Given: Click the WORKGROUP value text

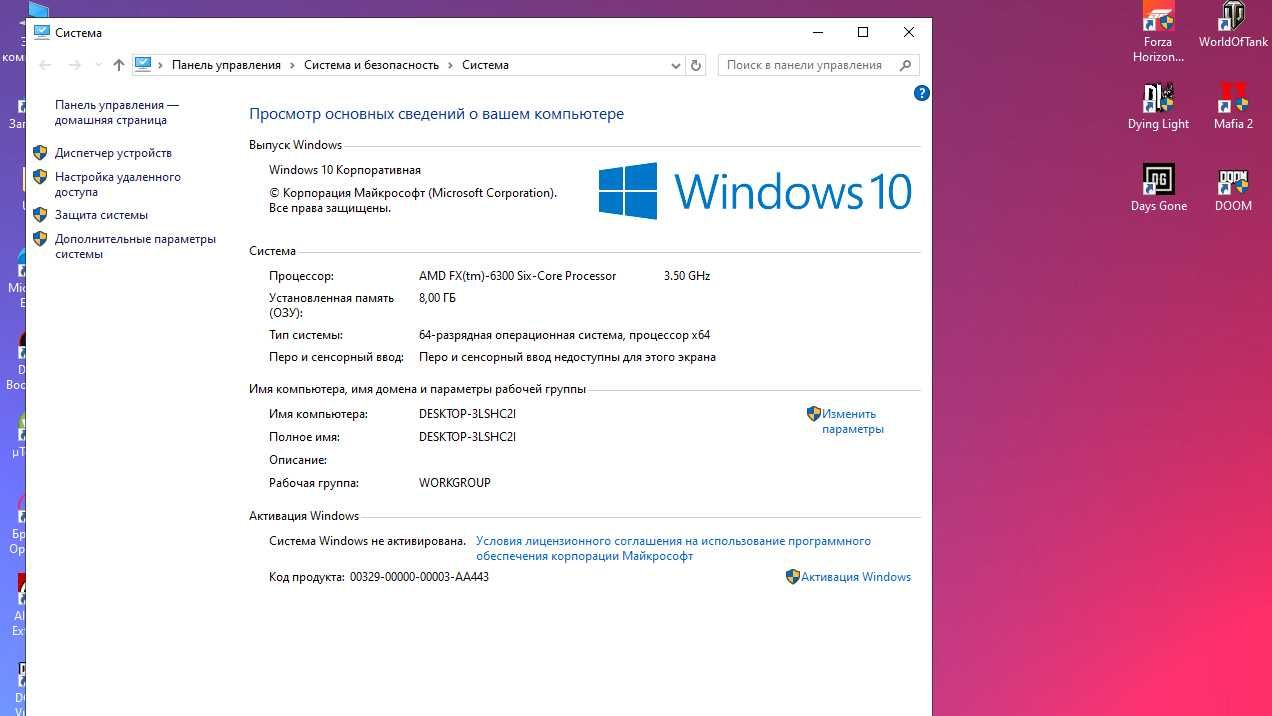Looking at the screenshot, I should coord(455,483).
